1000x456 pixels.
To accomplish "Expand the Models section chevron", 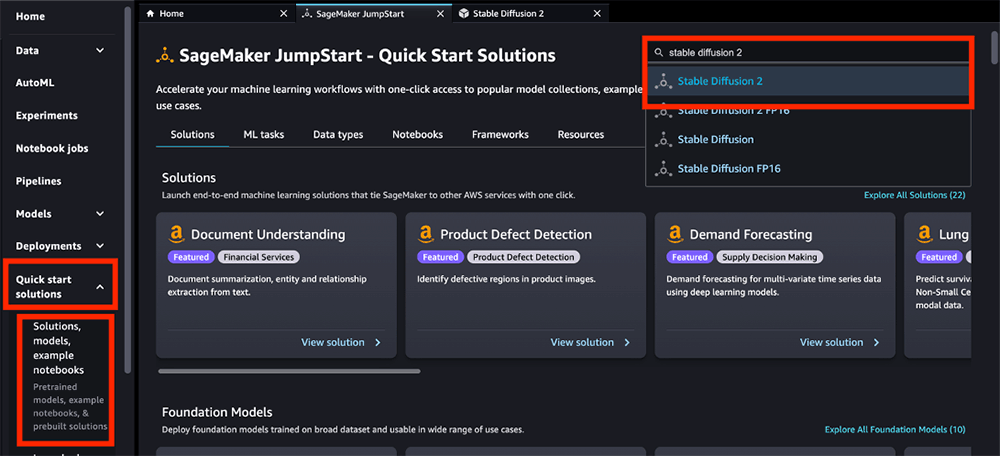I will click(99, 214).
